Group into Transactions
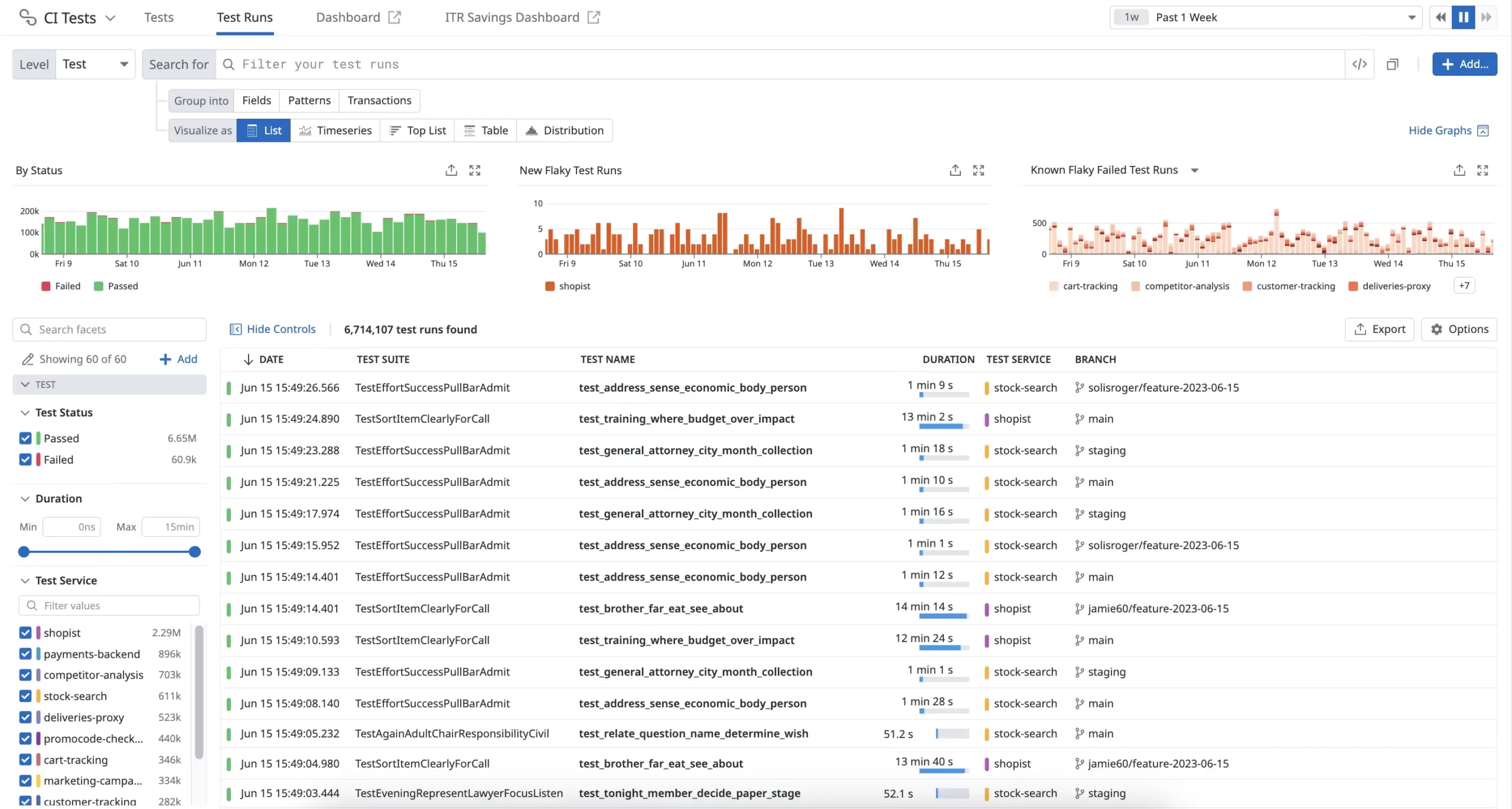The height and width of the screenshot is (809, 1512). [379, 100]
